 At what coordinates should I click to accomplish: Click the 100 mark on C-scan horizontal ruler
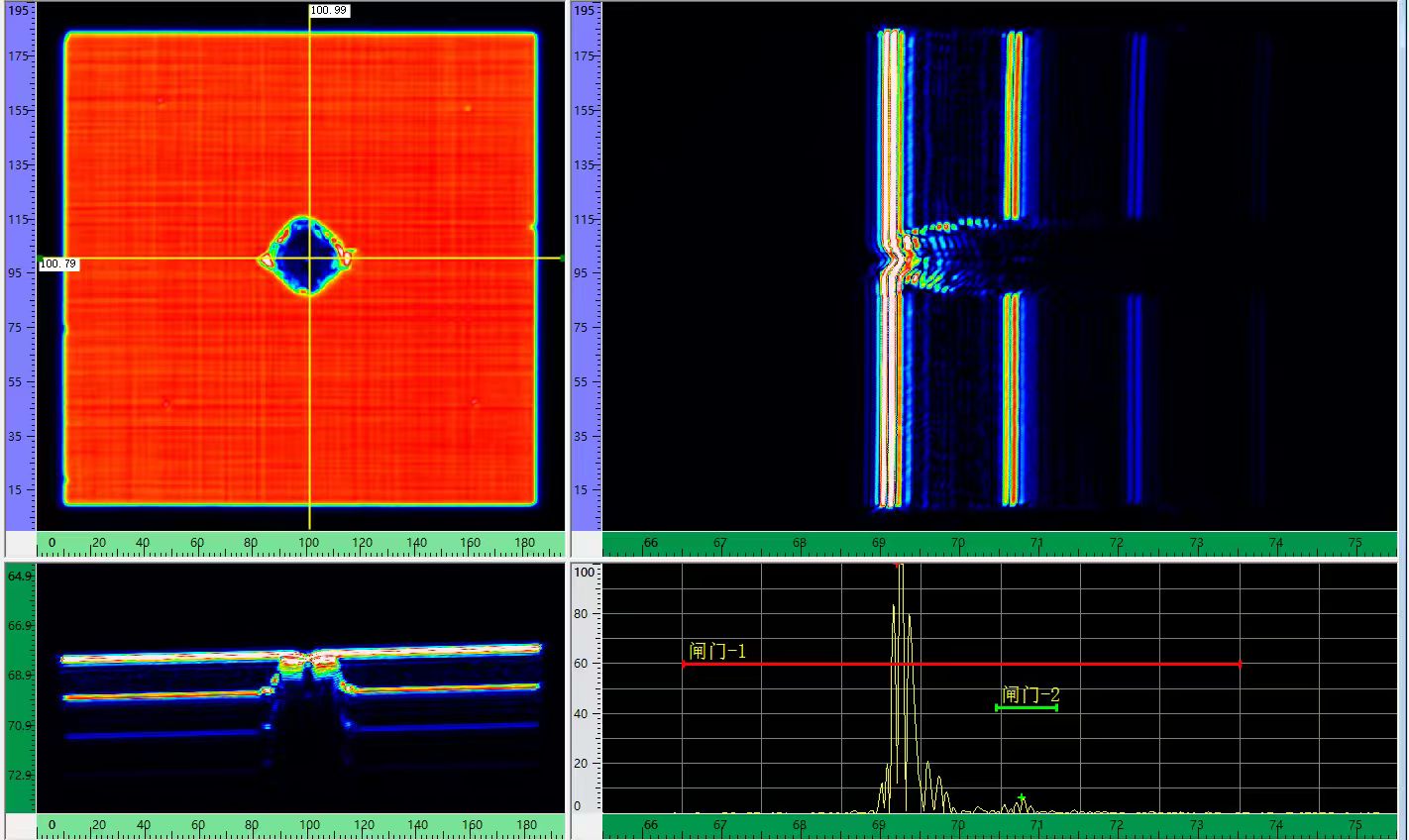(310, 543)
